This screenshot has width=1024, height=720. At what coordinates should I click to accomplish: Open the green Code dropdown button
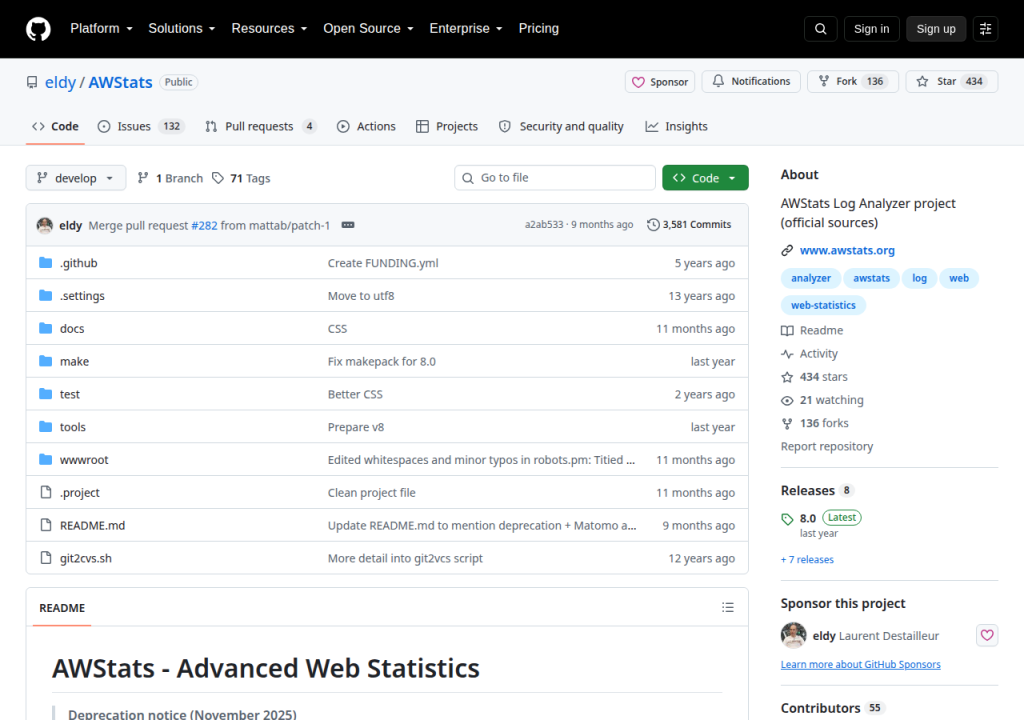[x=705, y=178]
